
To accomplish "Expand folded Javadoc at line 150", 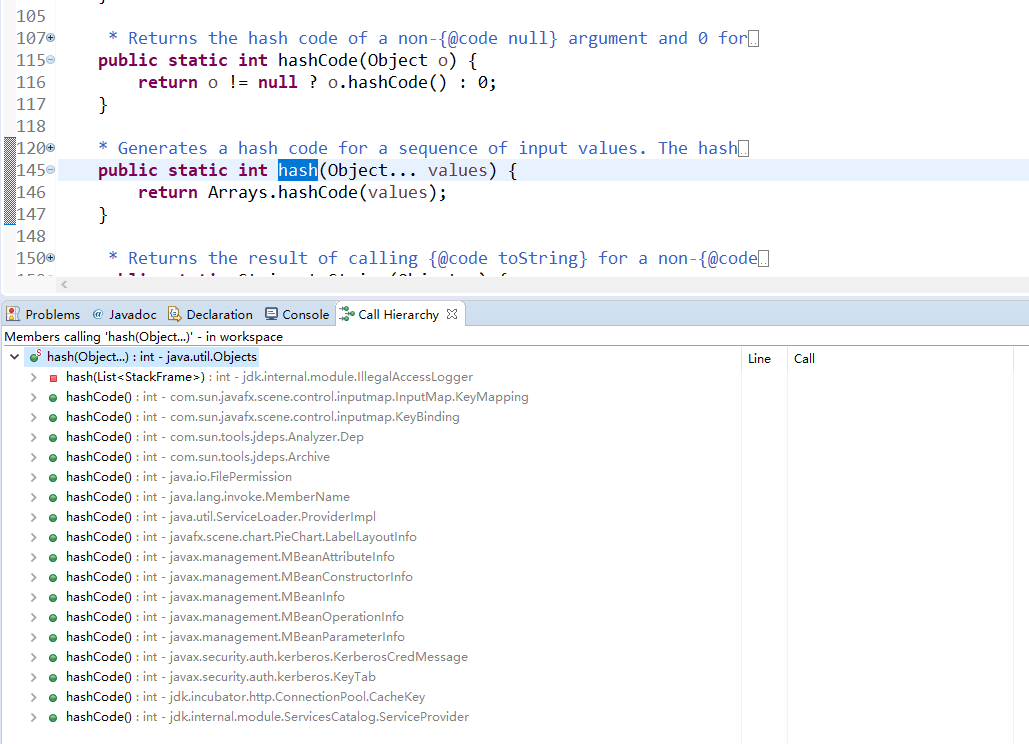I will click(51, 258).
